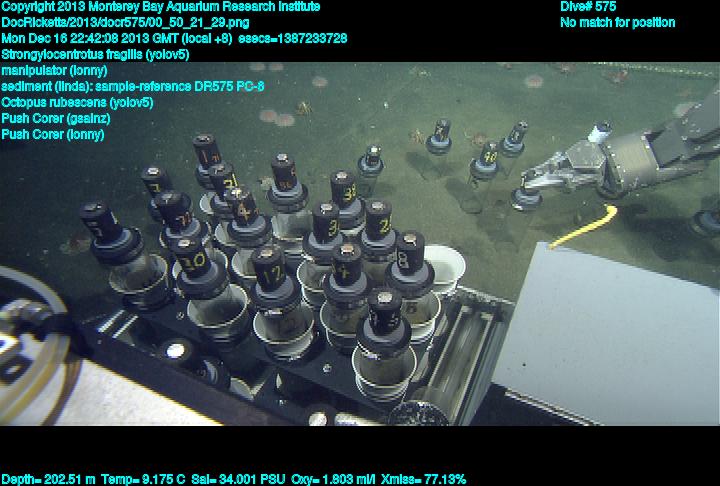Viewport: 720px width, 486px height.
Task: Select the manipulator (lonny) annotation
Action: (x=55, y=71)
